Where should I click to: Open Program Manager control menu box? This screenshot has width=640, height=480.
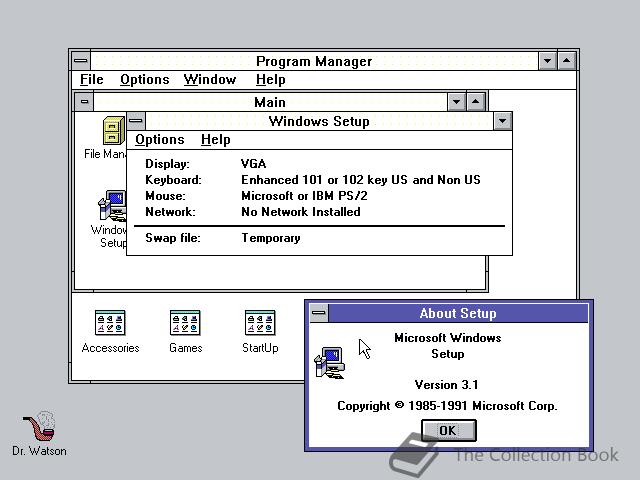[81, 61]
